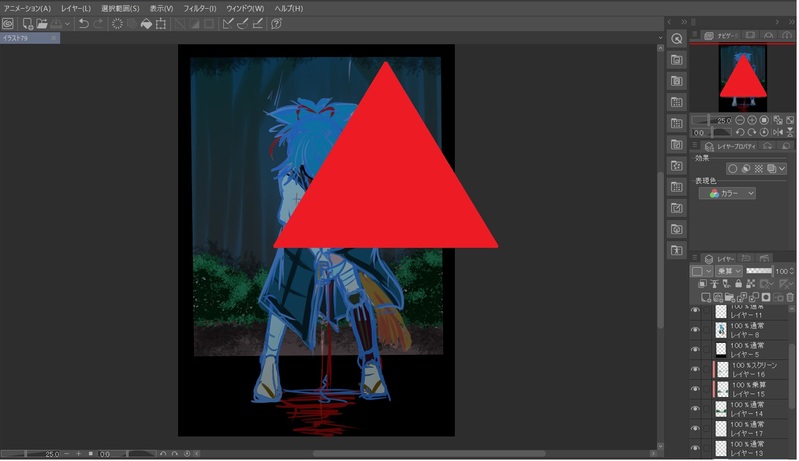This screenshot has width=799, height=461.
Task: Hide layer レイヤー 15 with eye icon
Action: coord(695,389)
